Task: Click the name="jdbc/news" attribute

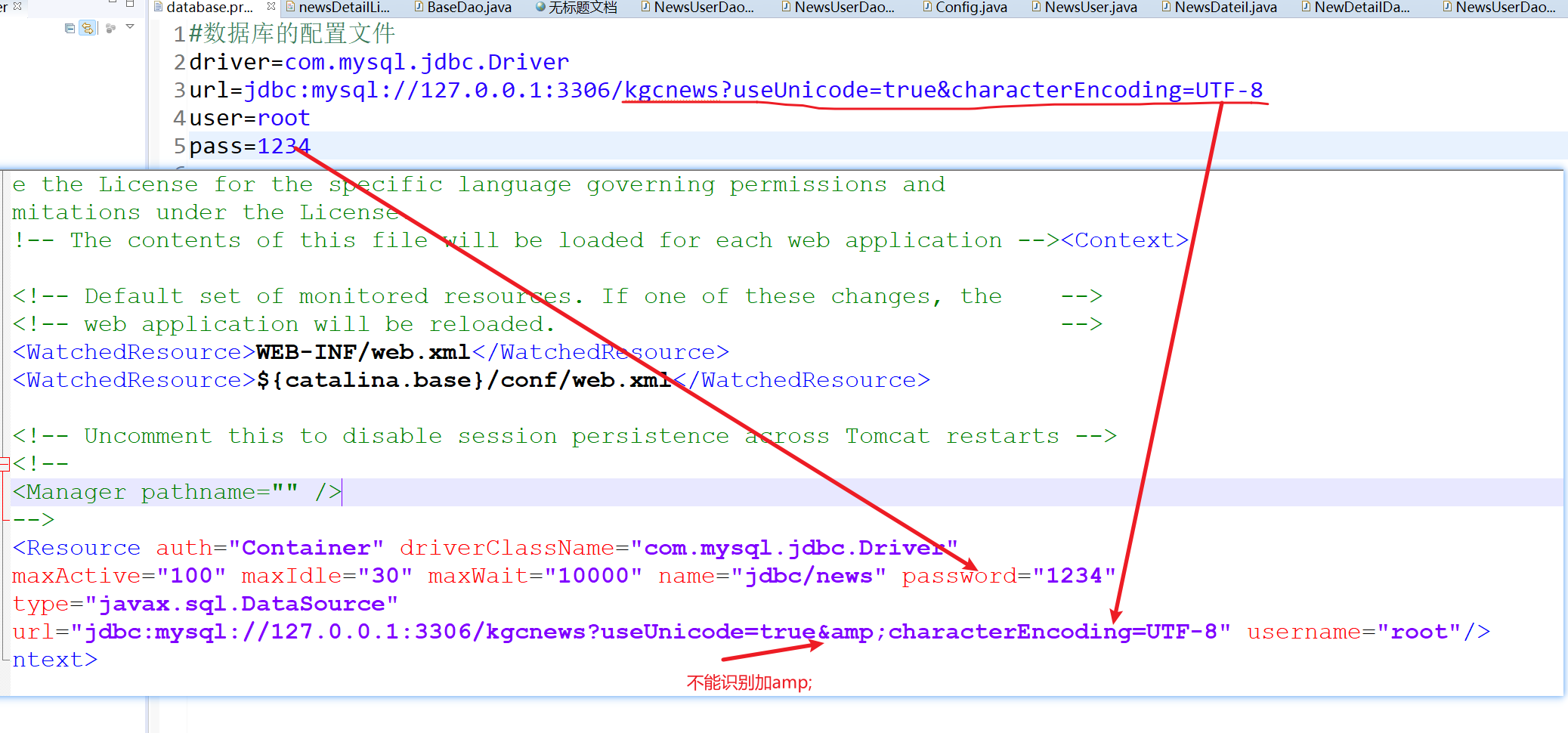Action: tap(772, 576)
